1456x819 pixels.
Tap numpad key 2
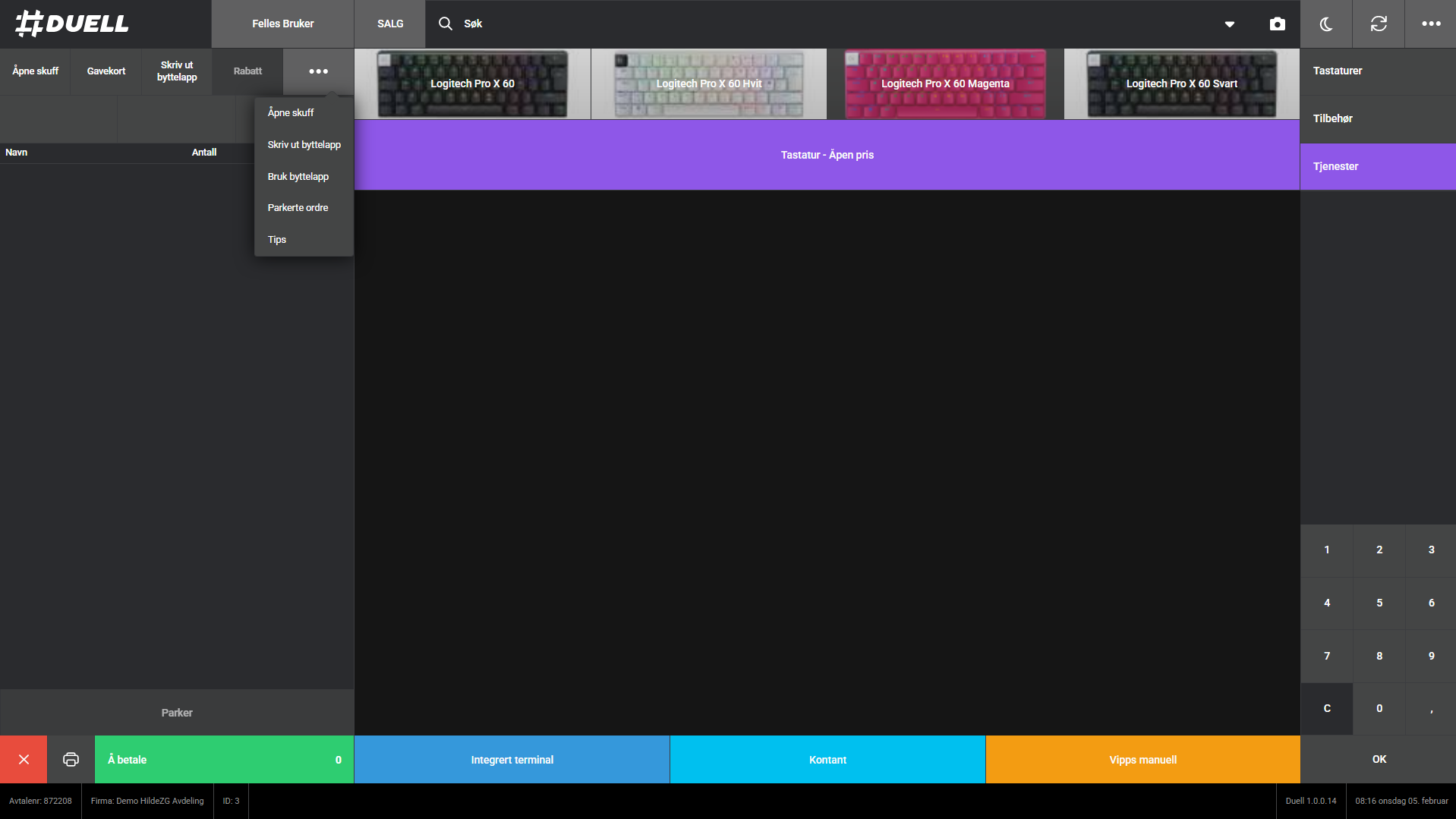coord(1379,550)
